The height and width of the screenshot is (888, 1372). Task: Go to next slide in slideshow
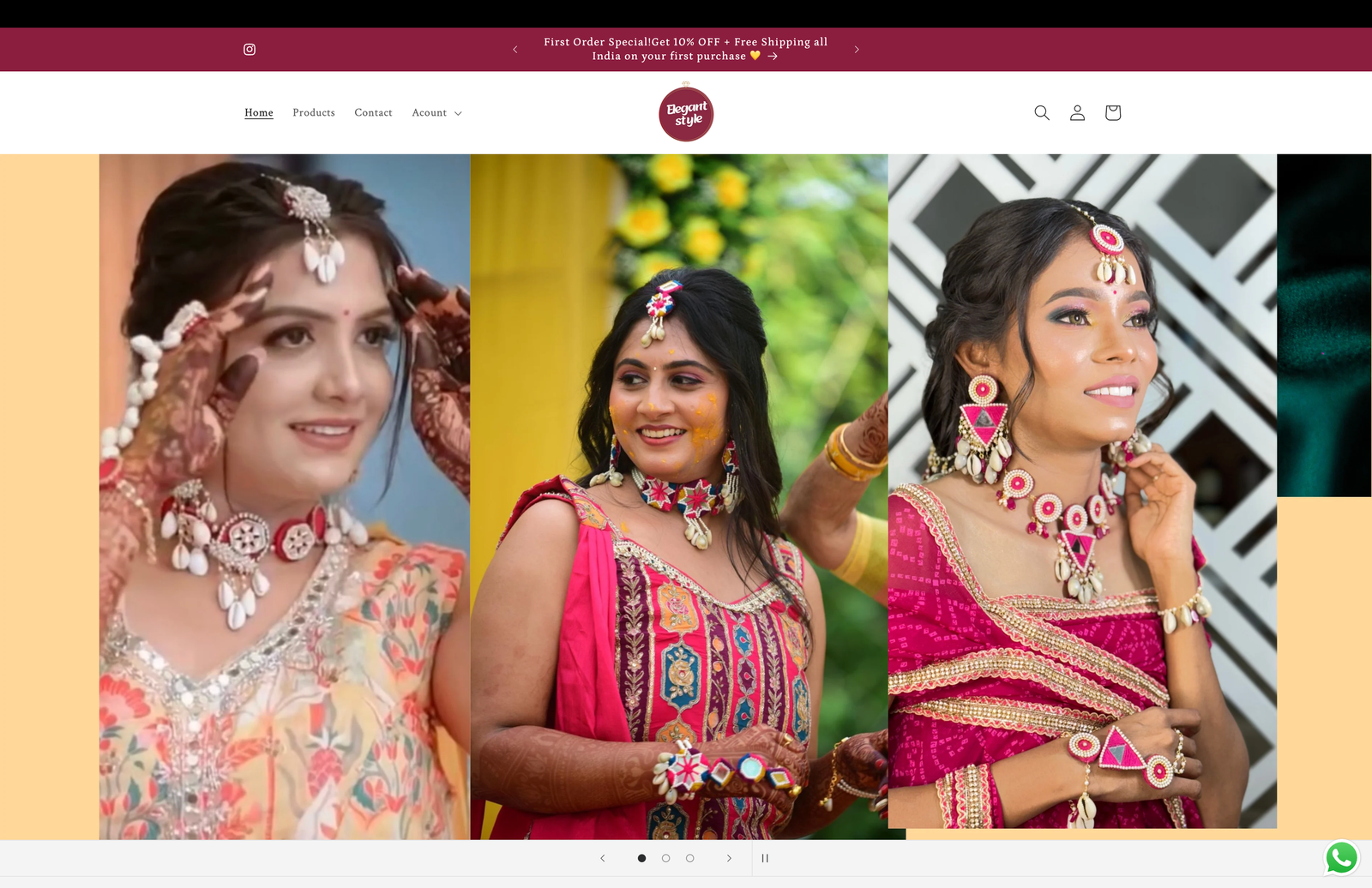click(730, 858)
